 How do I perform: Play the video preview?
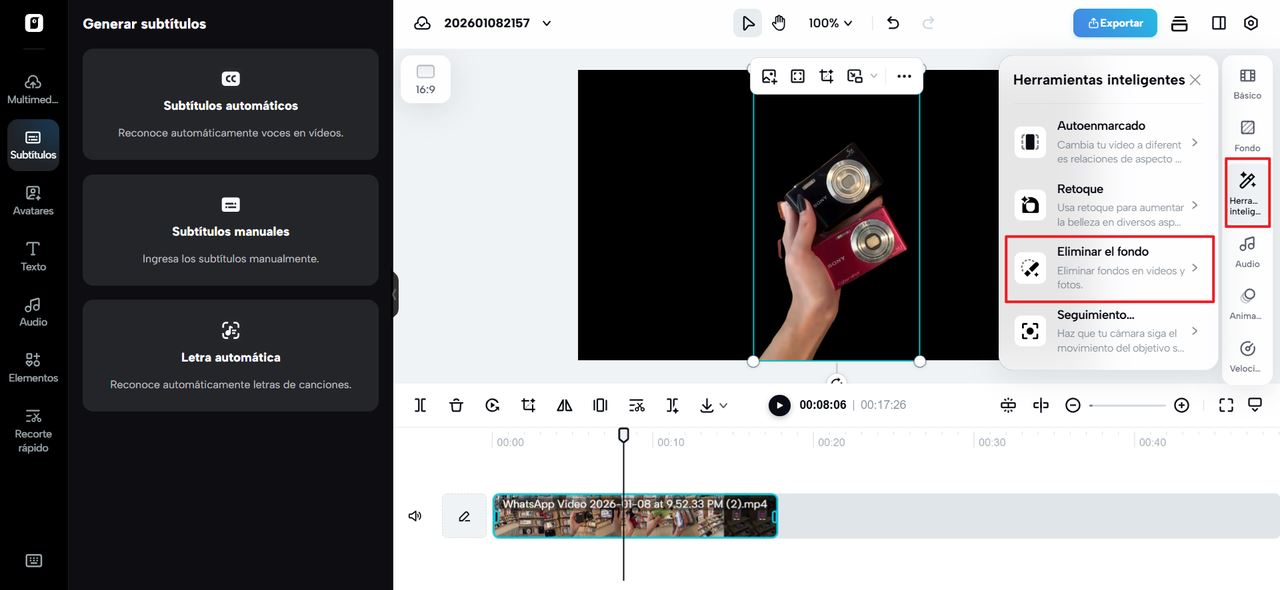[x=779, y=405]
